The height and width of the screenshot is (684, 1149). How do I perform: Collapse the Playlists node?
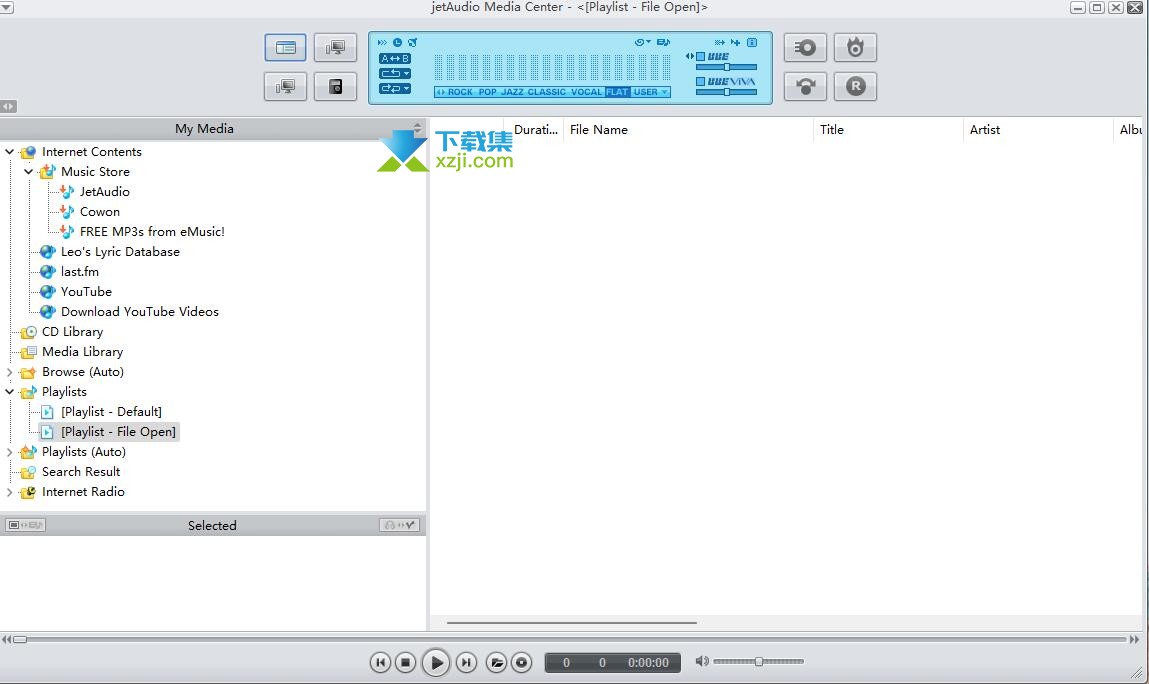10,392
